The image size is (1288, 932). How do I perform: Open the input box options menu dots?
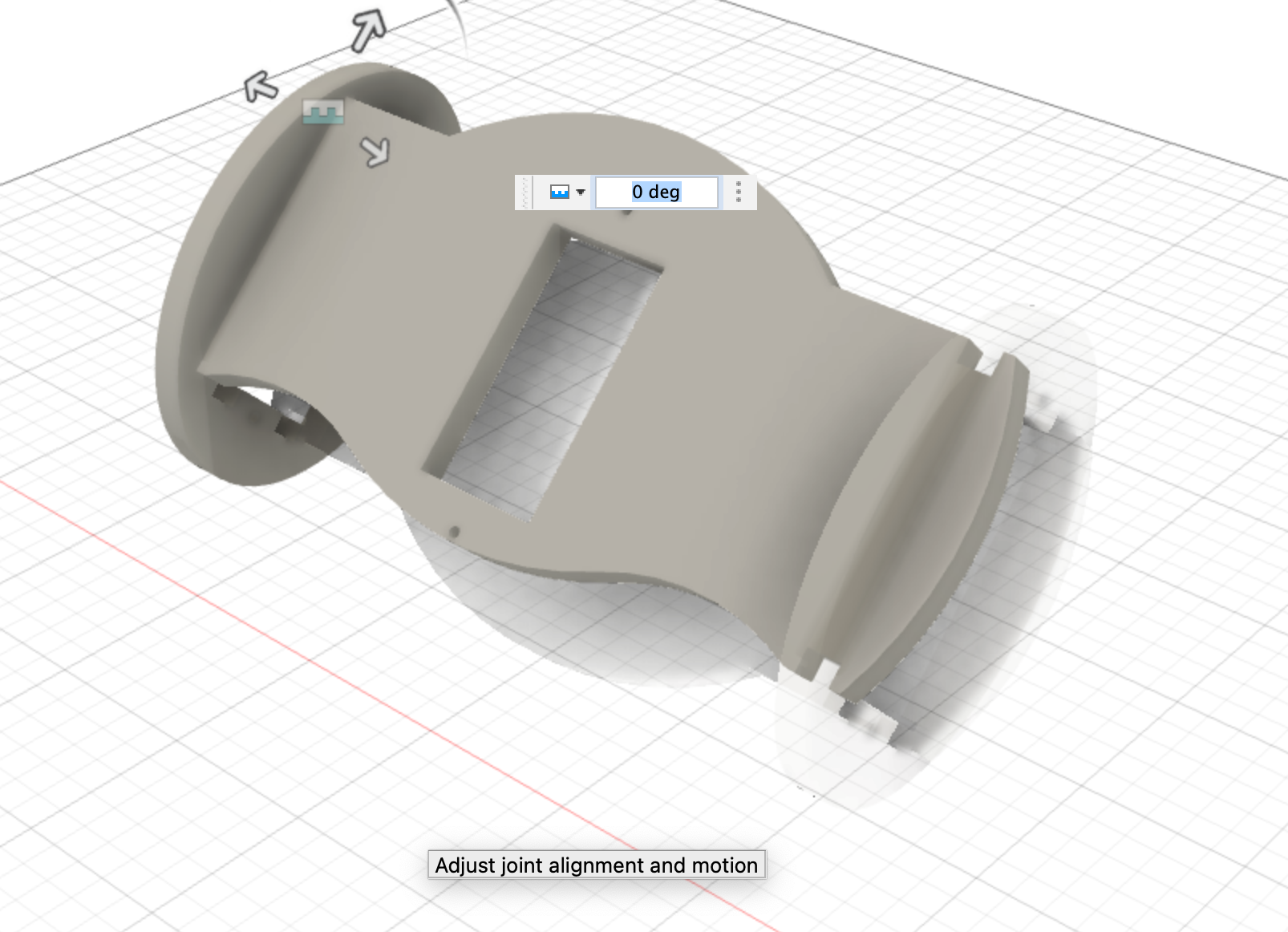(x=739, y=192)
